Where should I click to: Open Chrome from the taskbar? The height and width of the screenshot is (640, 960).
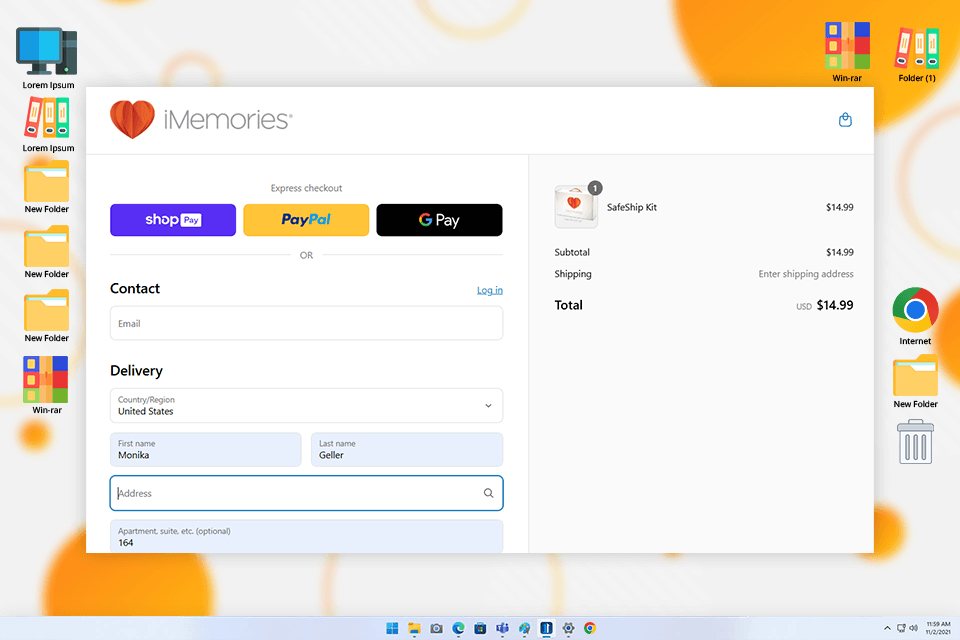[x=590, y=628]
